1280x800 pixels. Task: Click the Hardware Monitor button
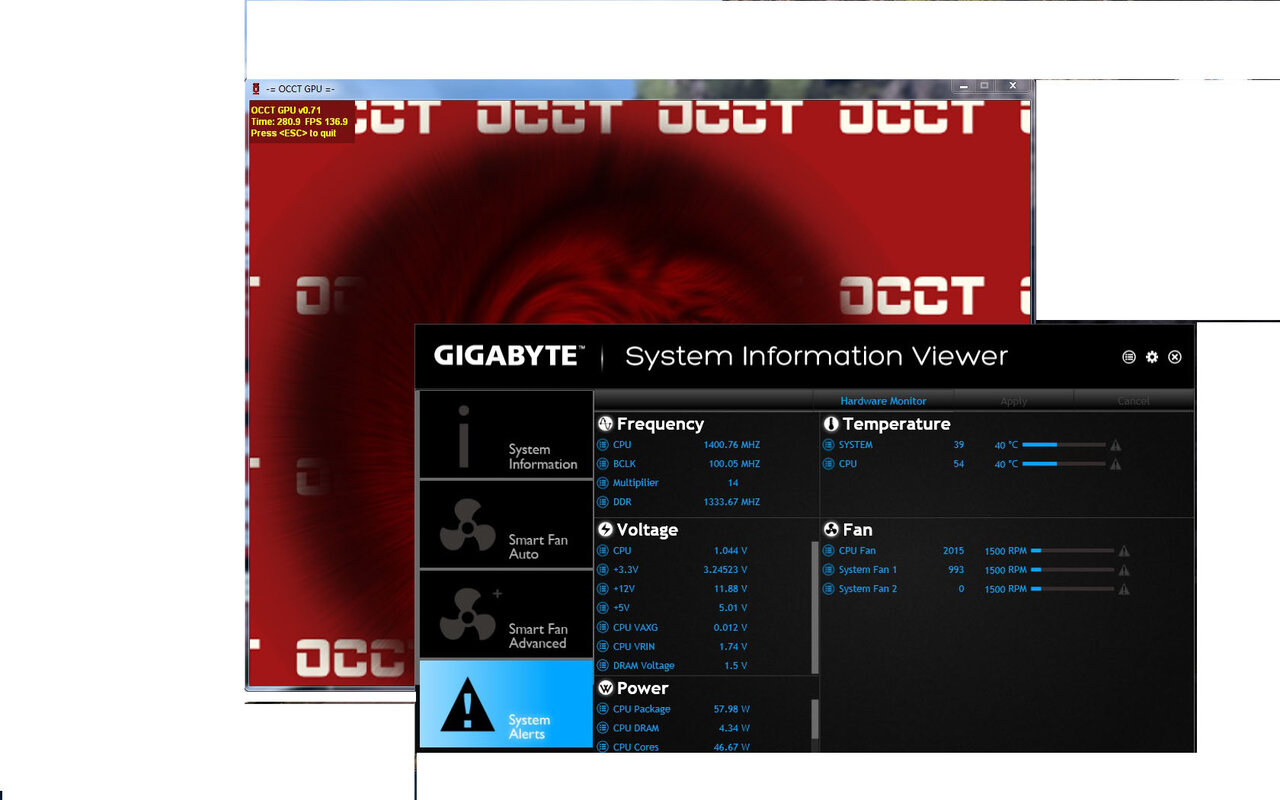(883, 401)
